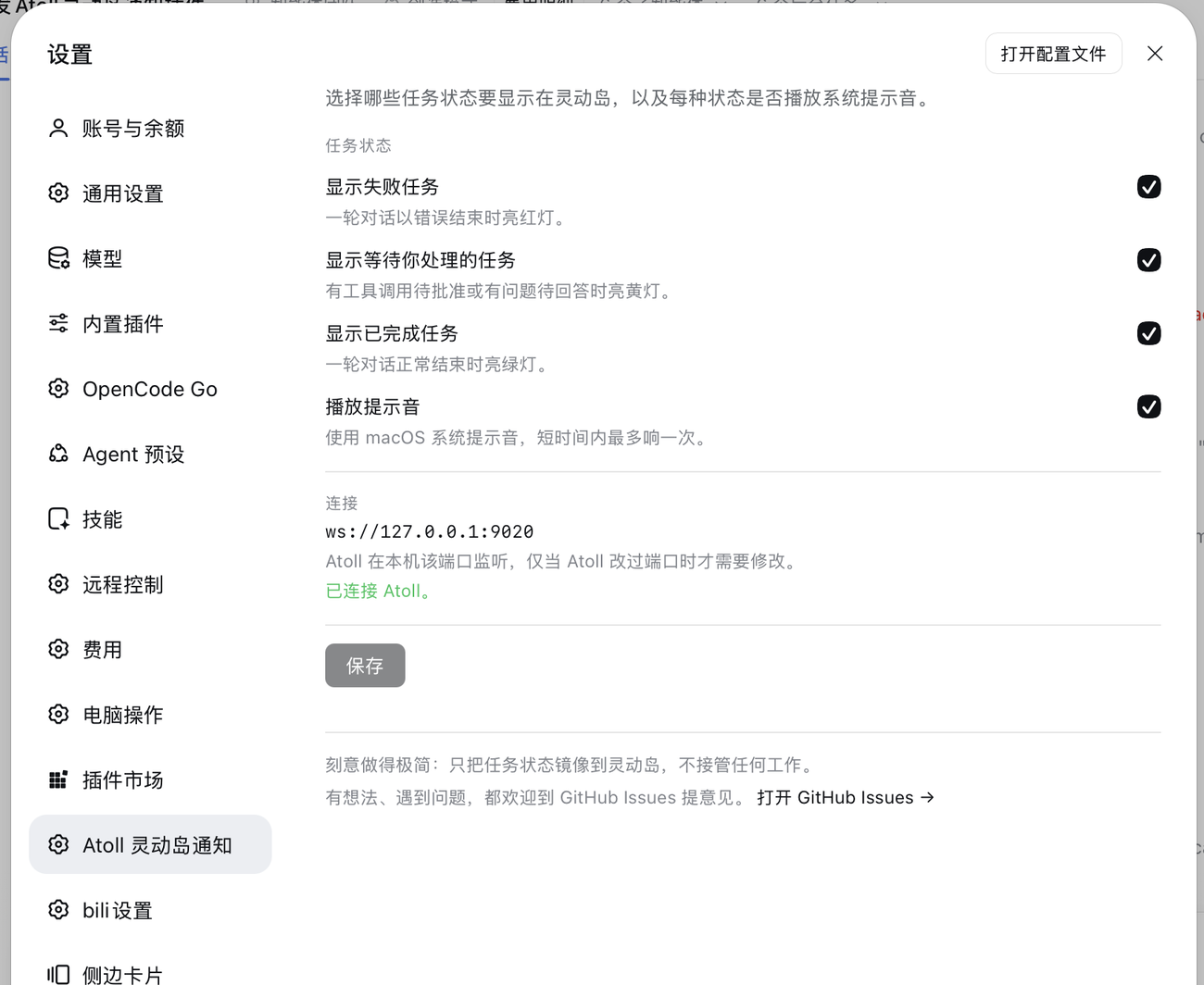Close the settings dialog with X
1204x985 pixels.
click(x=1155, y=54)
